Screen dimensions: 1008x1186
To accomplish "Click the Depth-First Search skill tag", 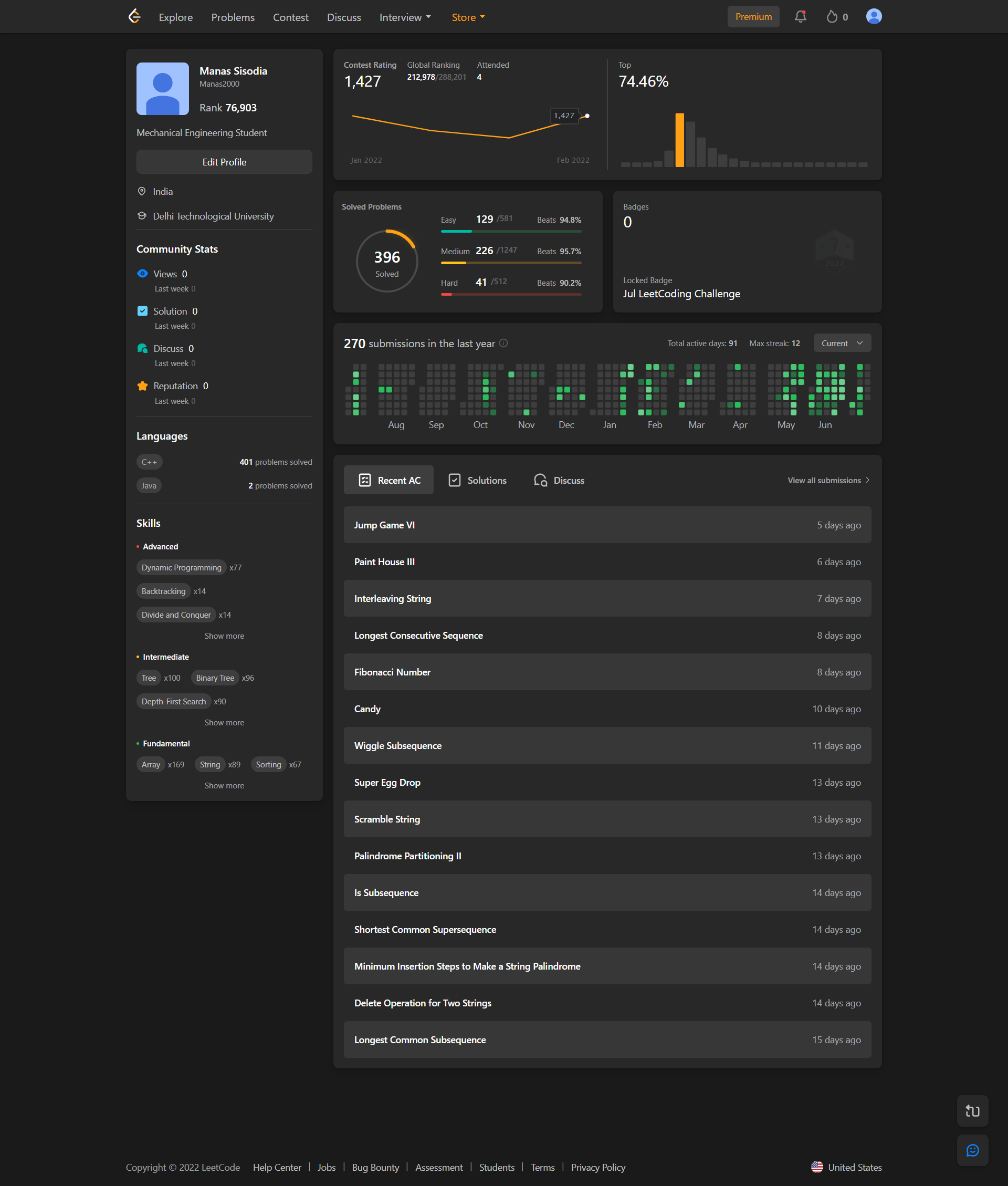I will click(174, 701).
